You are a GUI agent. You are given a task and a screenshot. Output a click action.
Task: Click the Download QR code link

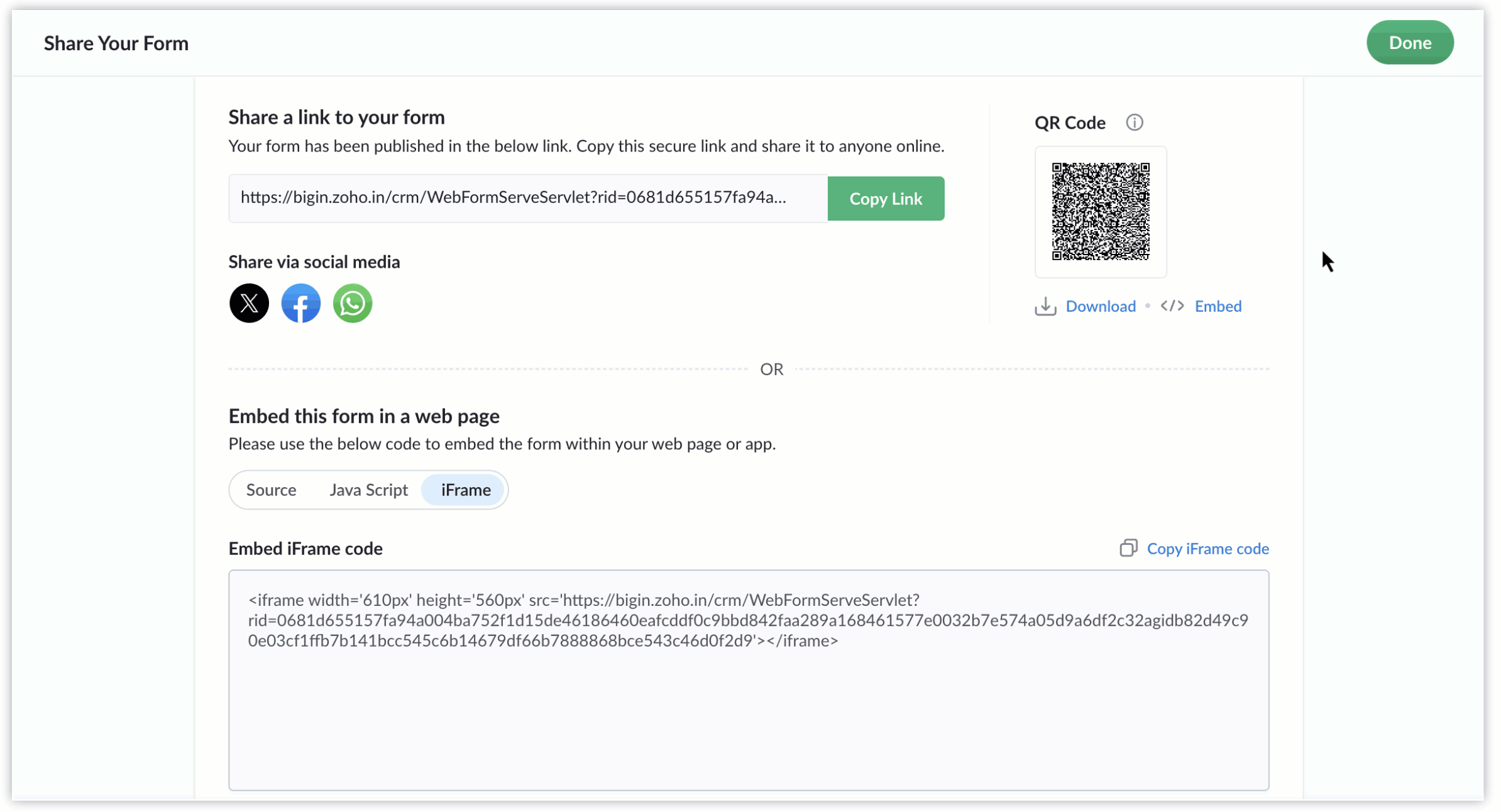[x=1101, y=307]
